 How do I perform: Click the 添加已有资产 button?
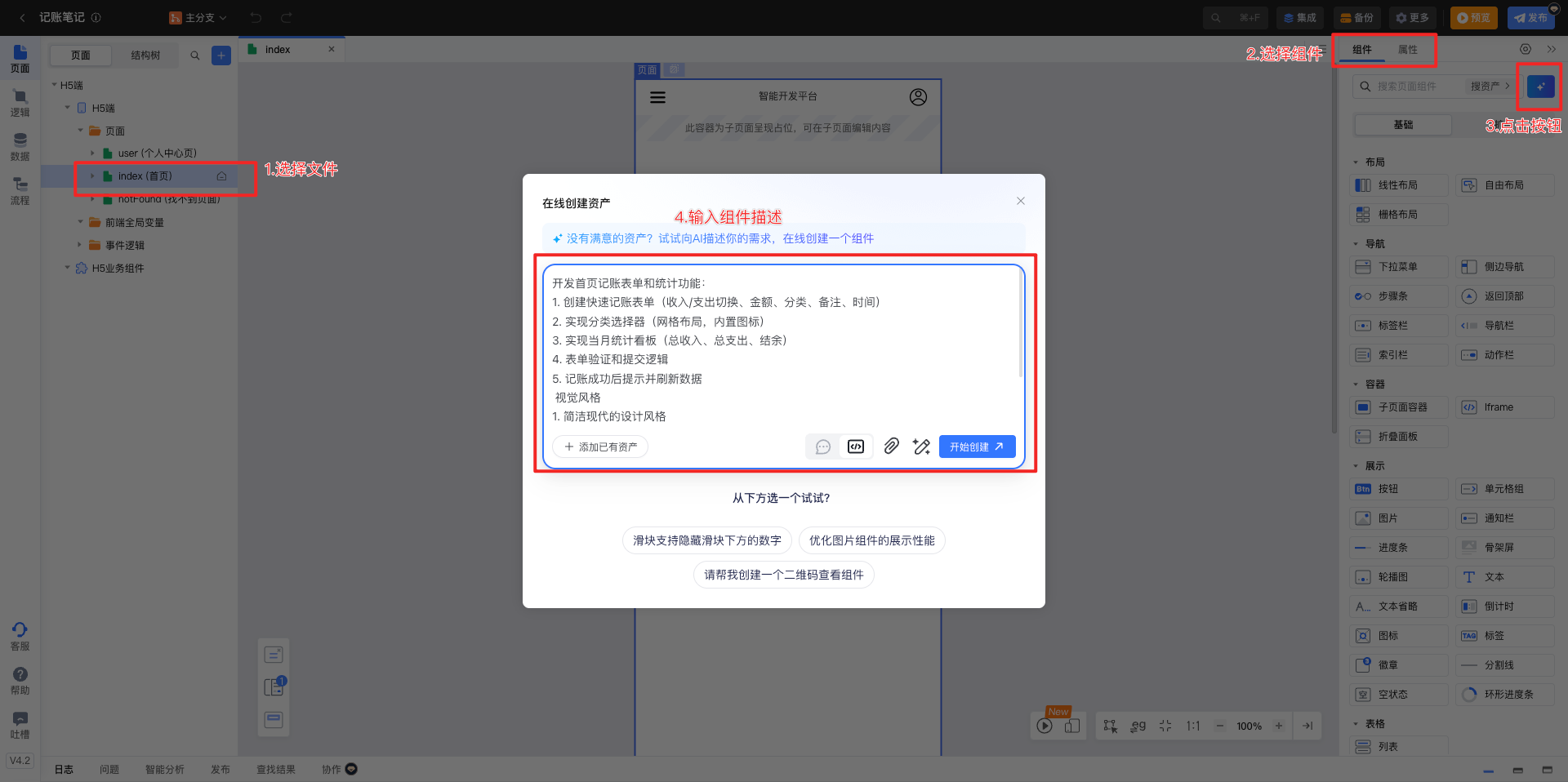tap(600, 447)
